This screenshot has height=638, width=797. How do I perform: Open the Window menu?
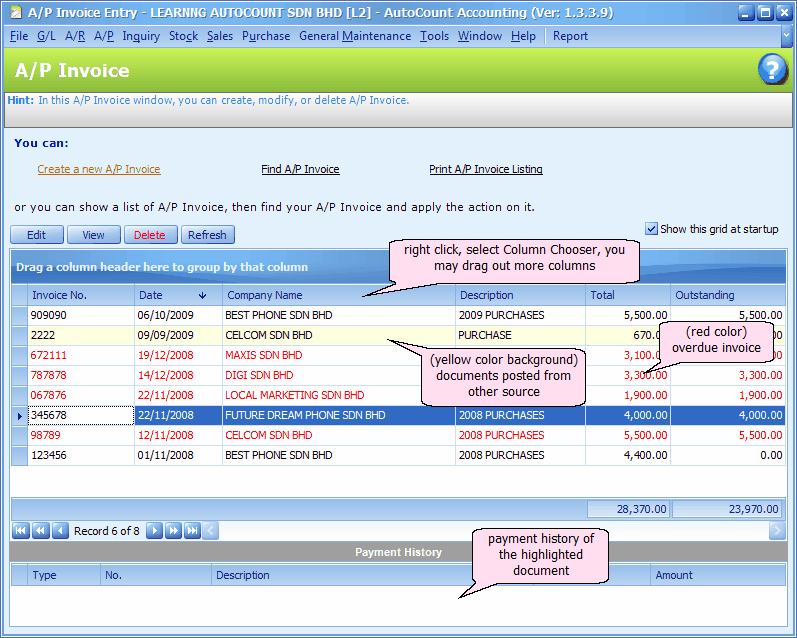coord(479,36)
